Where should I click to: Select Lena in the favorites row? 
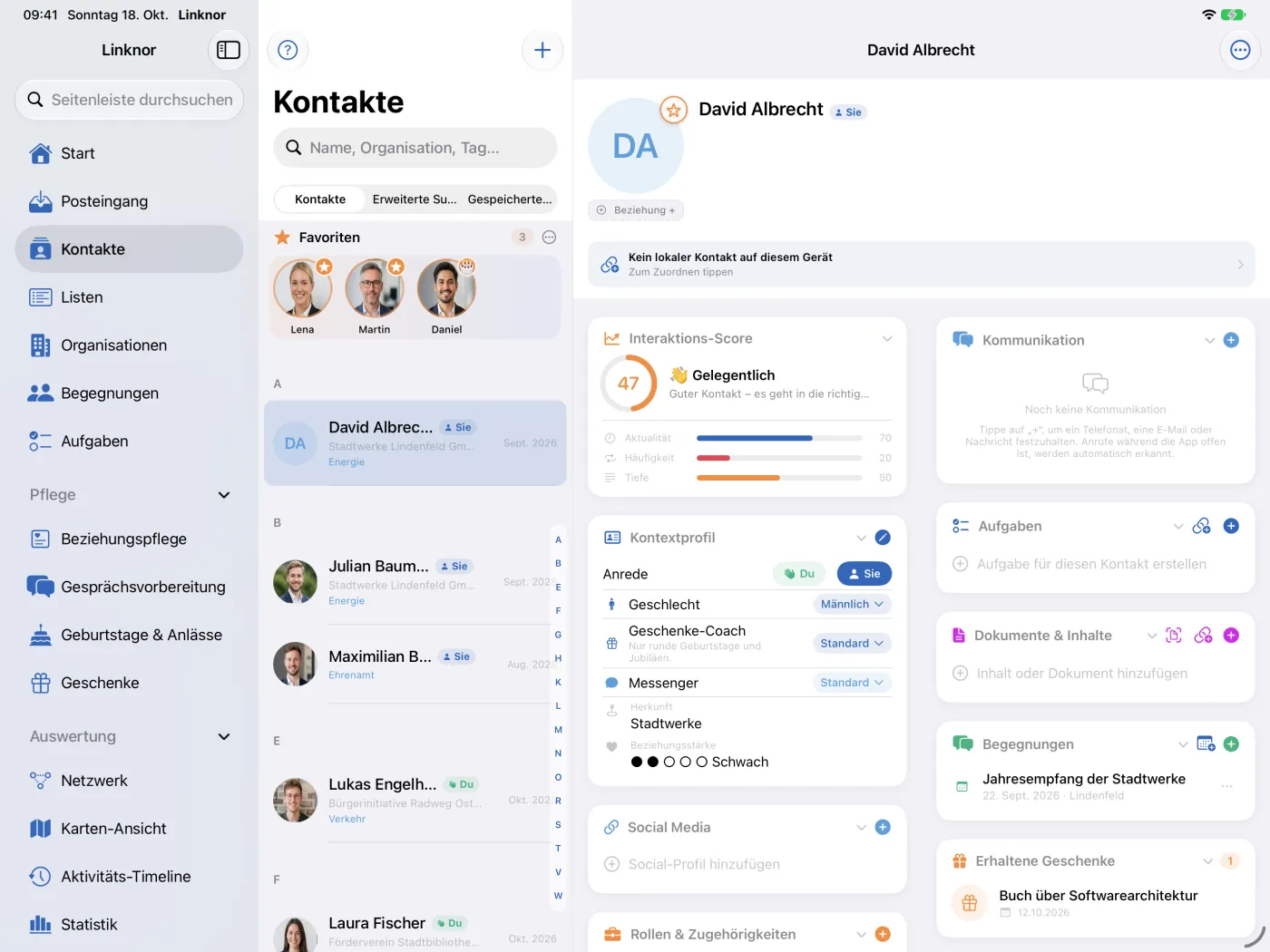(x=302, y=296)
